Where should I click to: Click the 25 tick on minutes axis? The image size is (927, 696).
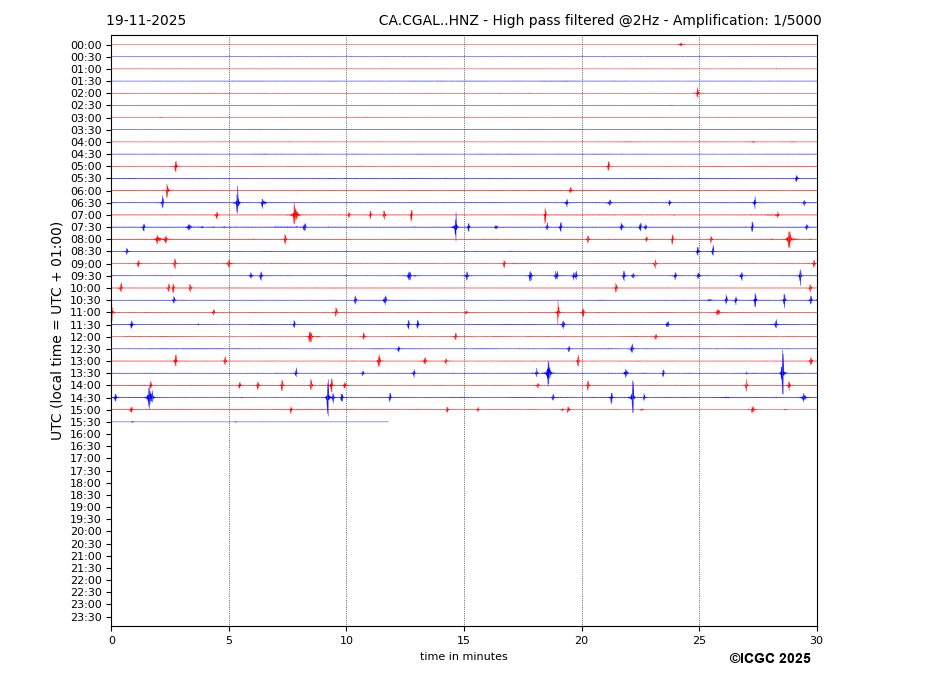699,640
